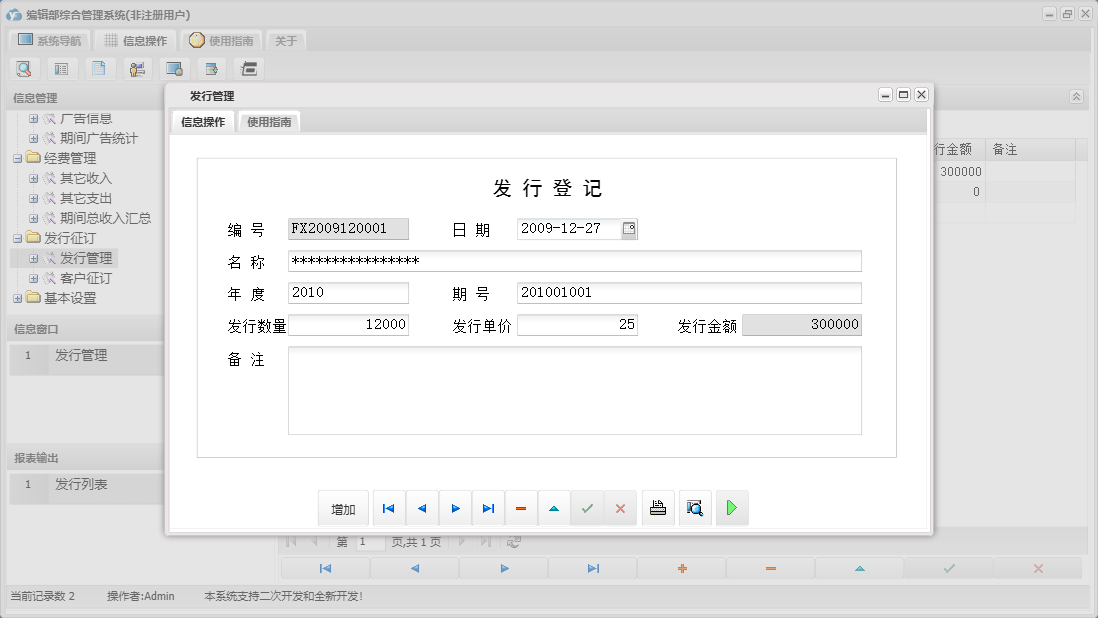This screenshot has height=618, width=1098.
Task: Switch to the 使用指南 tab in dialog
Action: pyautogui.click(x=268, y=121)
